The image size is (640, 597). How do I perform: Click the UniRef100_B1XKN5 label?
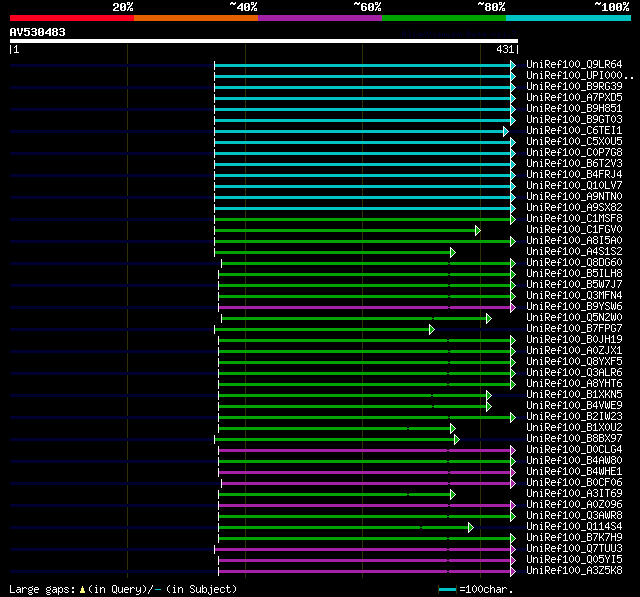tap(574, 395)
